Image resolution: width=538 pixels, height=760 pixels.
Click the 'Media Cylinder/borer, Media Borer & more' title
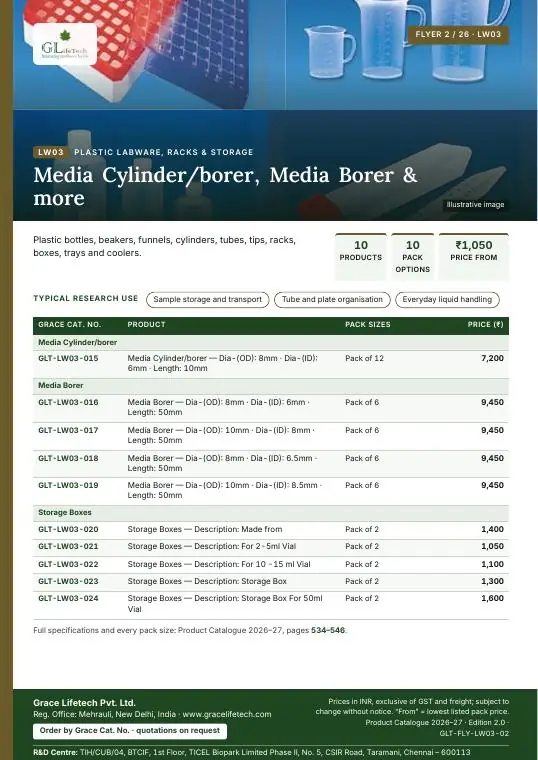(225, 186)
